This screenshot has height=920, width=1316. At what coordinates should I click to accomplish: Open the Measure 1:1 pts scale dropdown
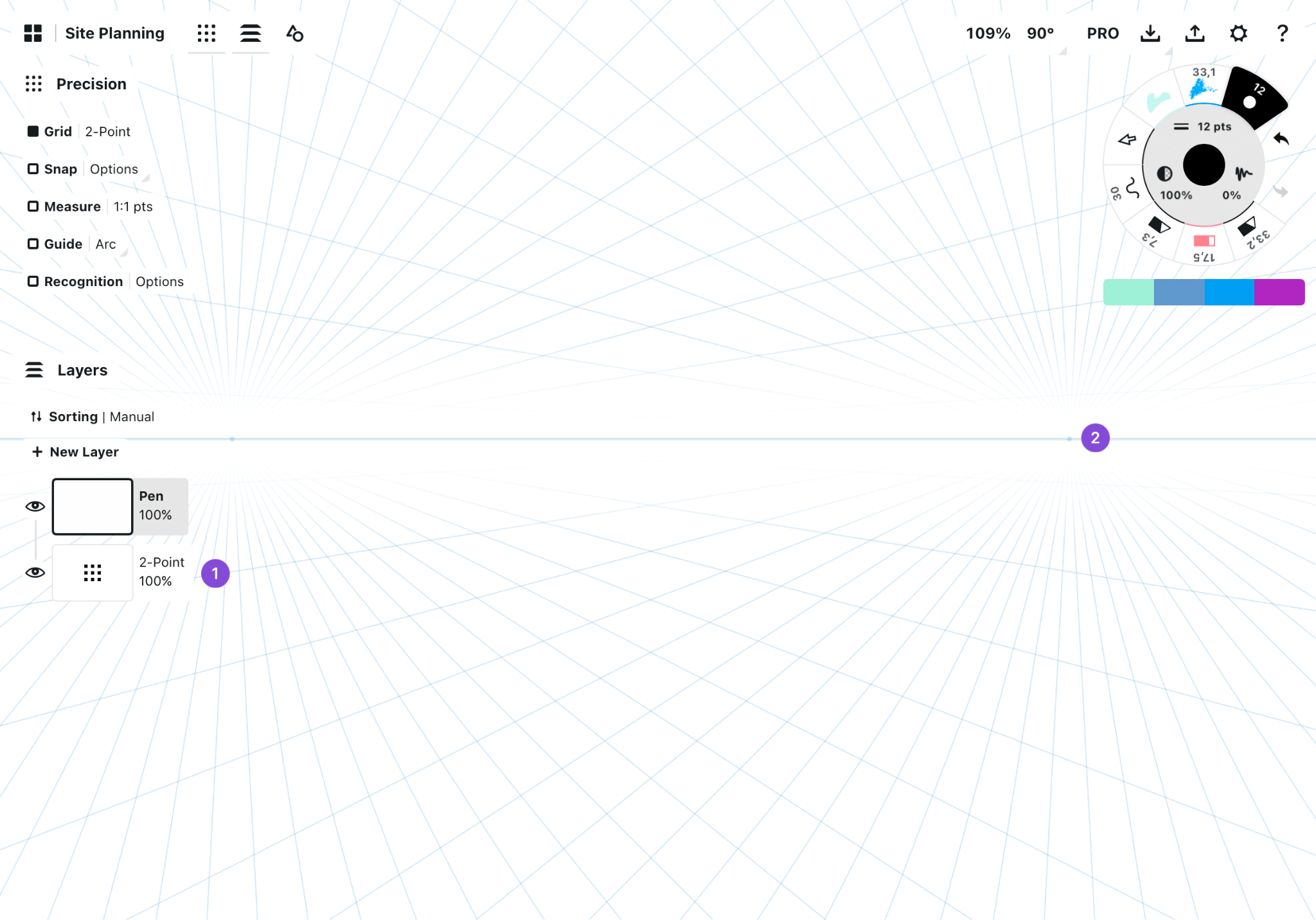(133, 206)
